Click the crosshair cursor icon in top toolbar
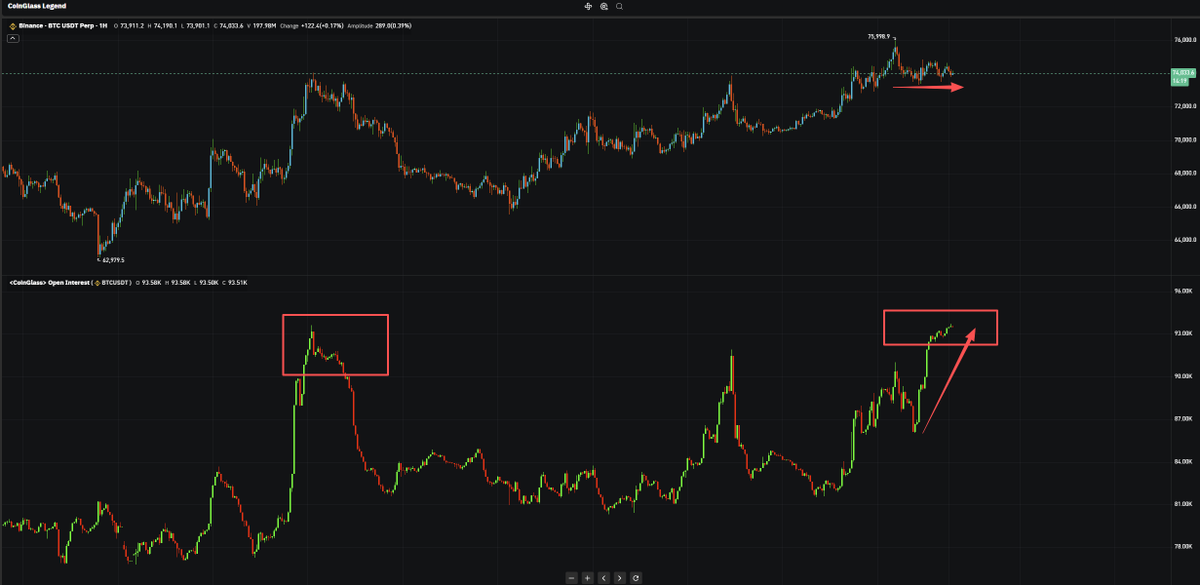 tap(588, 6)
